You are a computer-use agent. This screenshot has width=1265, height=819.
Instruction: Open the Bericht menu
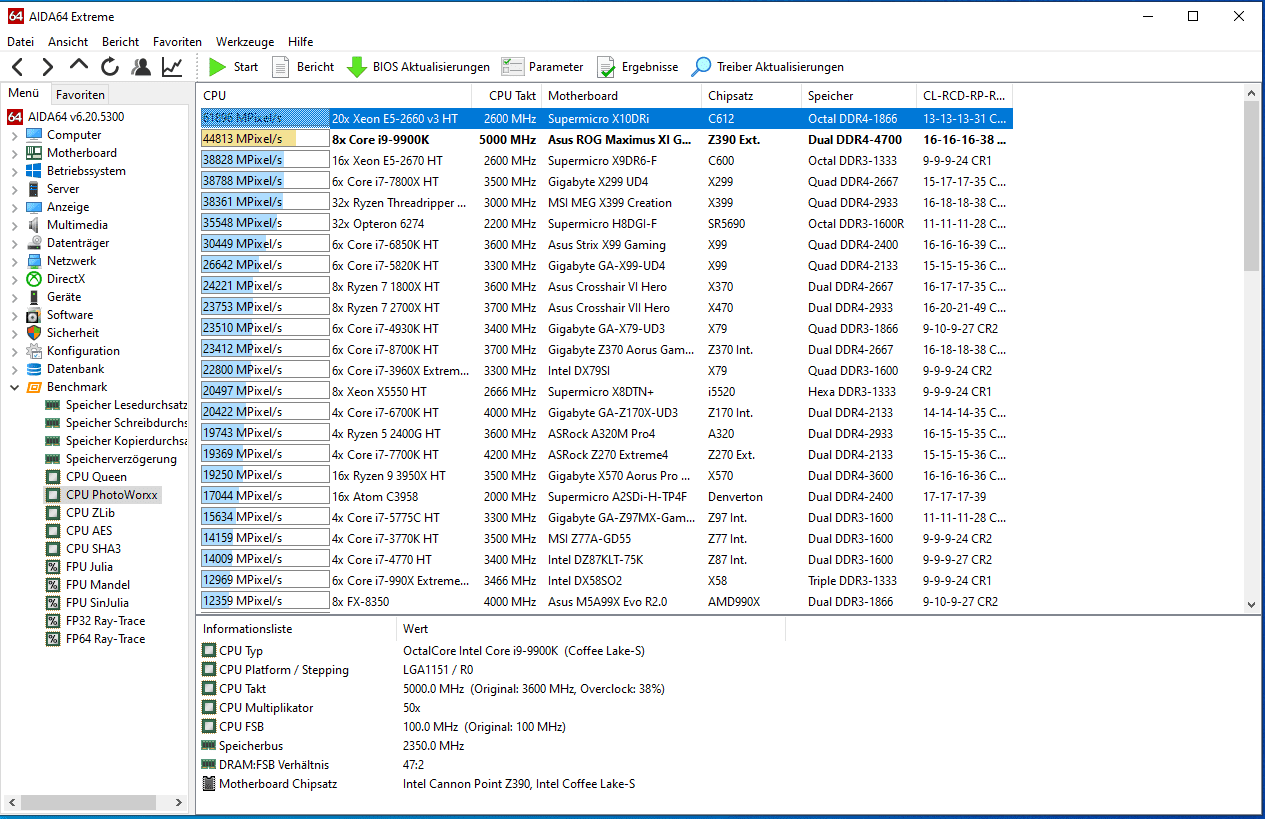121,42
